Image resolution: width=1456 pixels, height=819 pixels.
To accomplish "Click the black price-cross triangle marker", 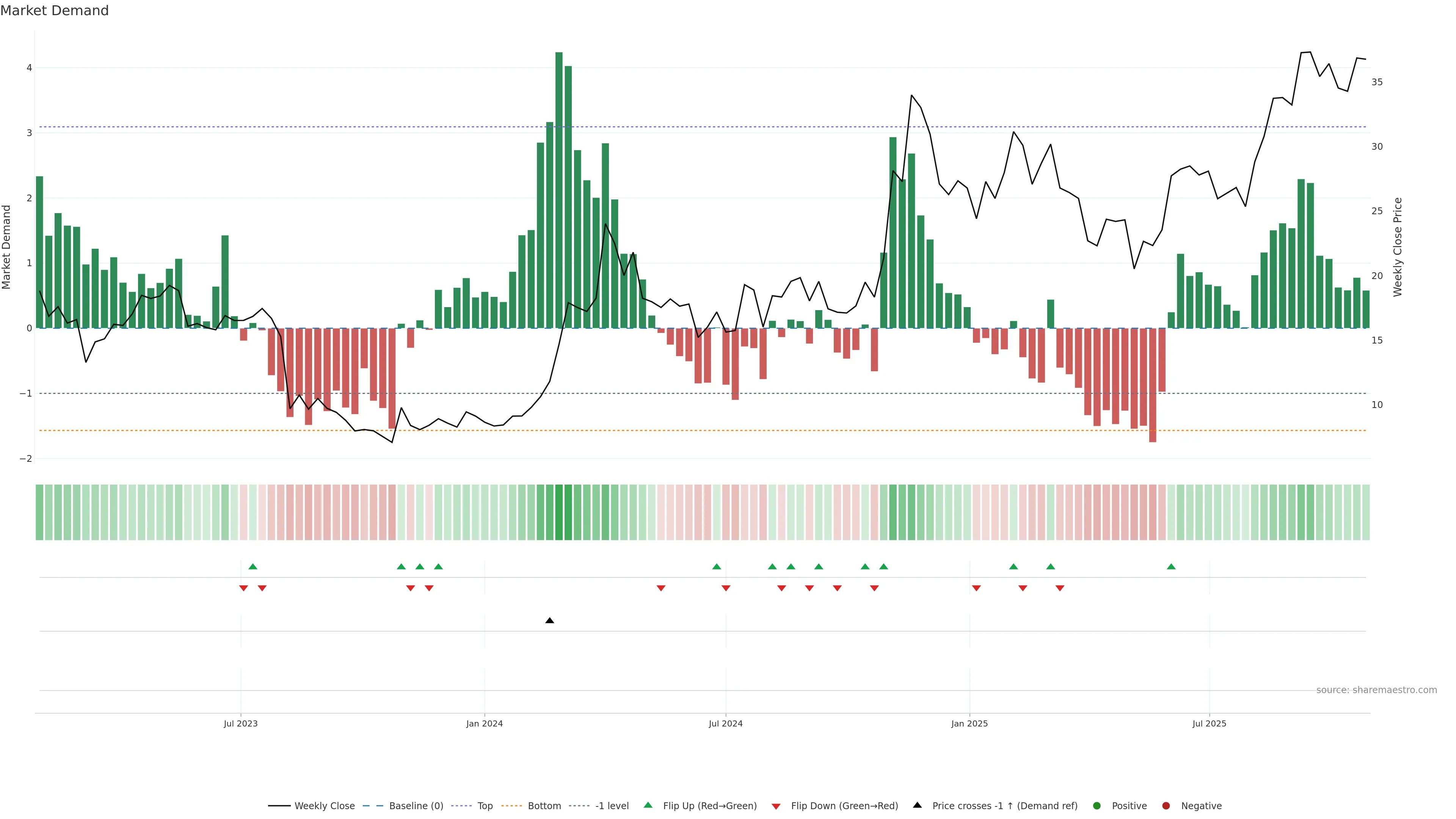I will coord(549,621).
